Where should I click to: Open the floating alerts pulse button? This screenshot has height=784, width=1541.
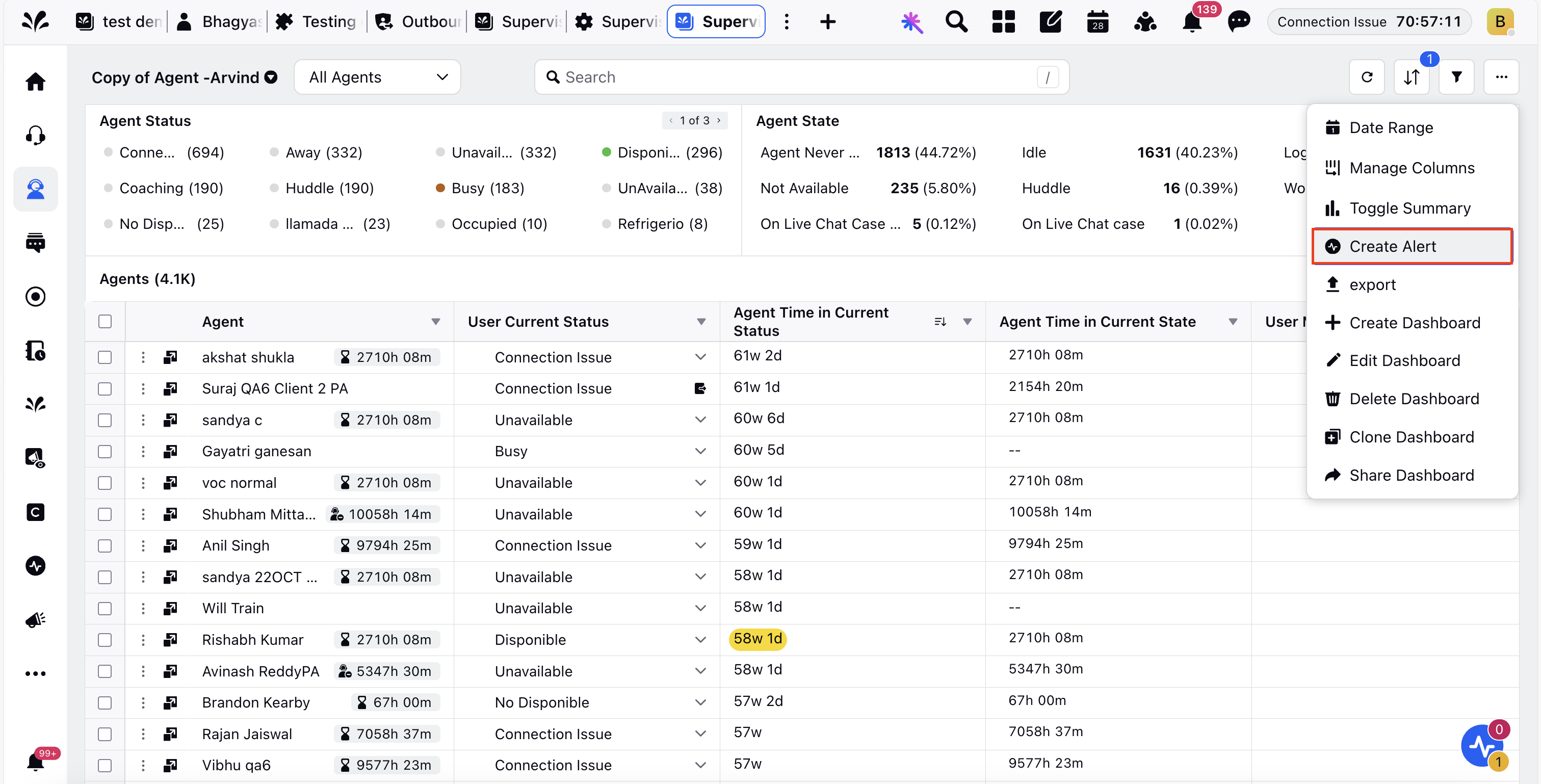(1482, 746)
